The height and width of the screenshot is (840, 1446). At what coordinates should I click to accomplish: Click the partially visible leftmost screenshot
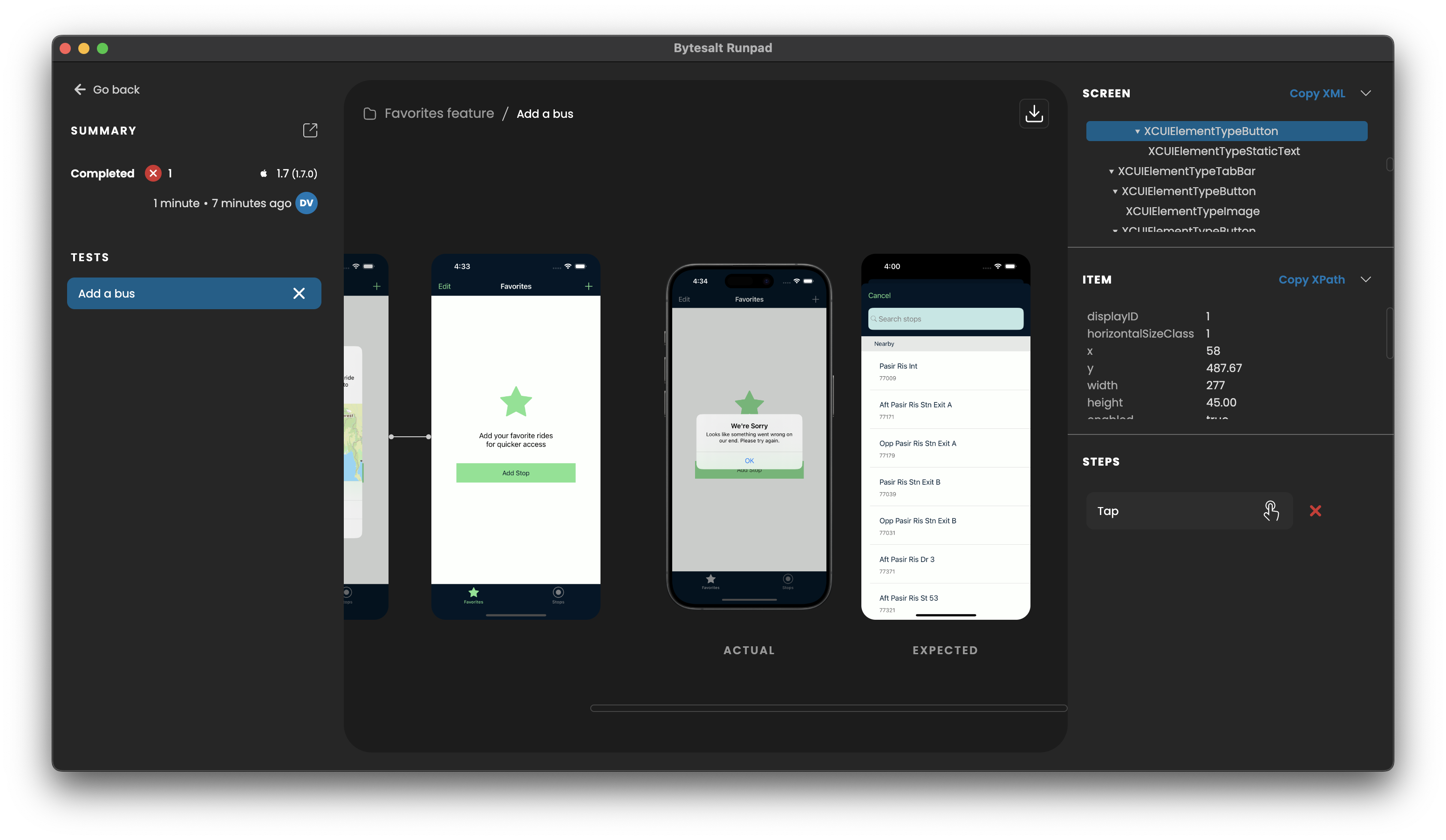pos(366,437)
